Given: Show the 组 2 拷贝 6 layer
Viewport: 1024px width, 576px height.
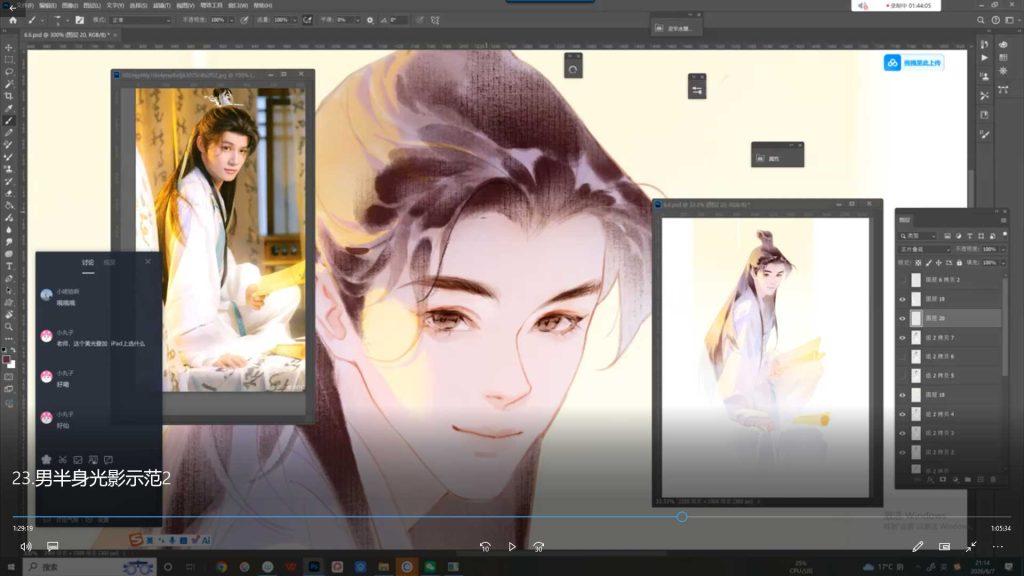Looking at the screenshot, I should [903, 357].
